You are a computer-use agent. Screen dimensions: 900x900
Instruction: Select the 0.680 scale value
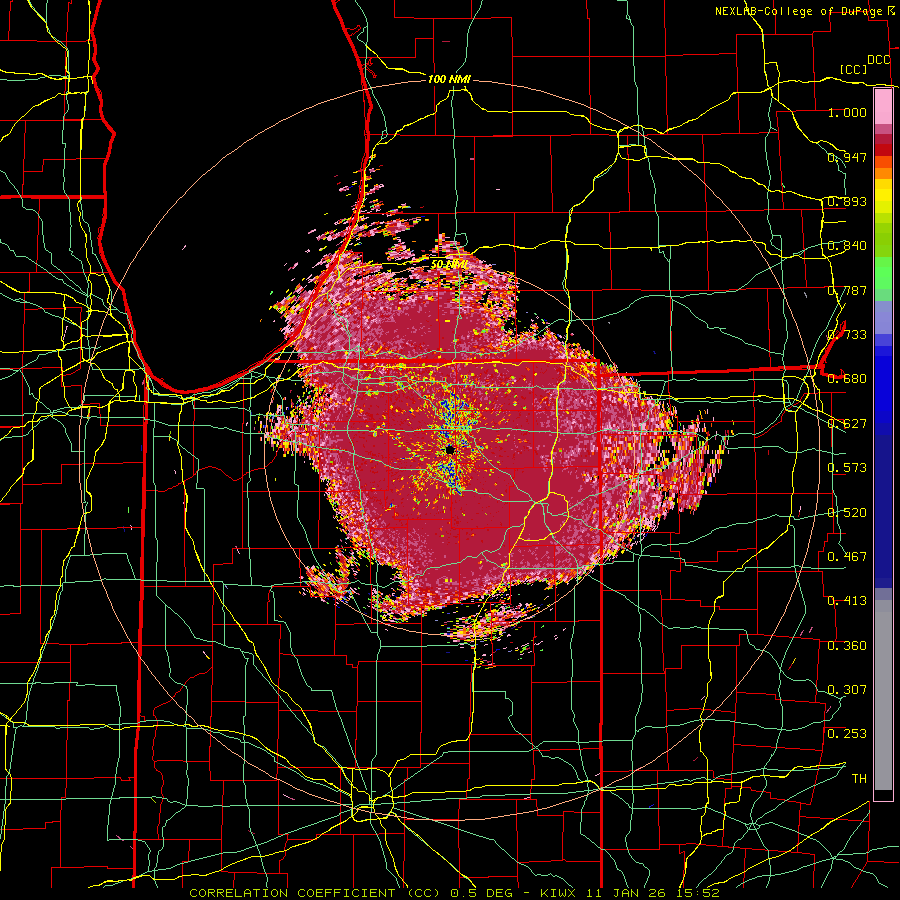[x=847, y=379]
